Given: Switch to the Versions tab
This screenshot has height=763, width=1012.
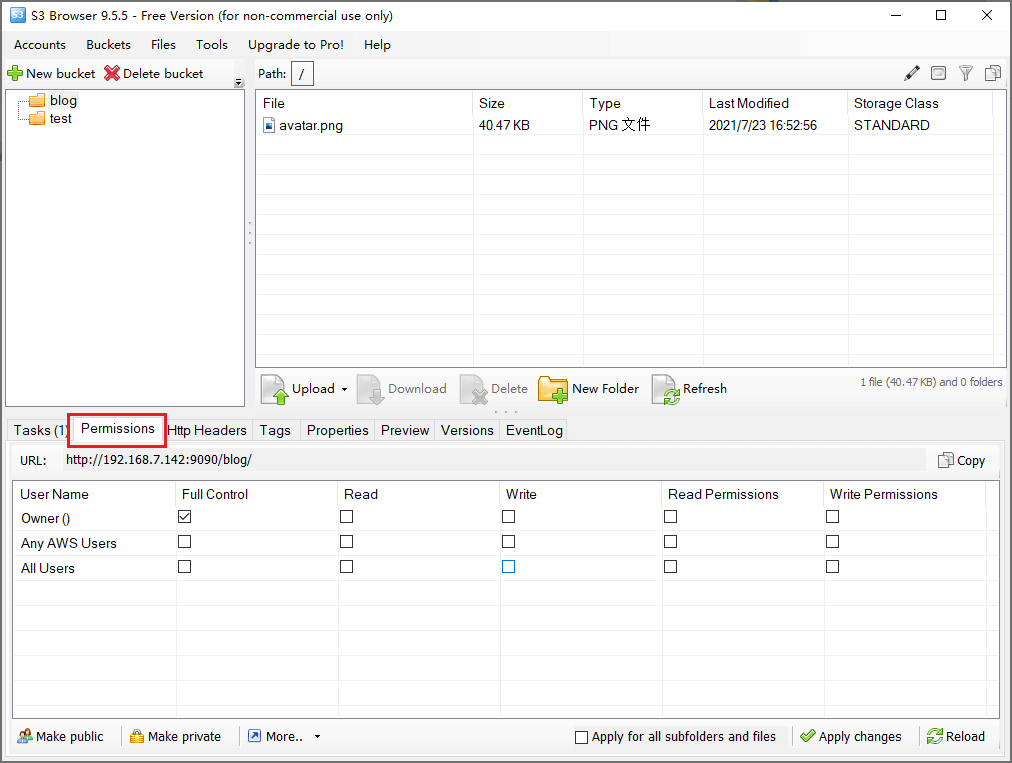Looking at the screenshot, I should click(467, 431).
